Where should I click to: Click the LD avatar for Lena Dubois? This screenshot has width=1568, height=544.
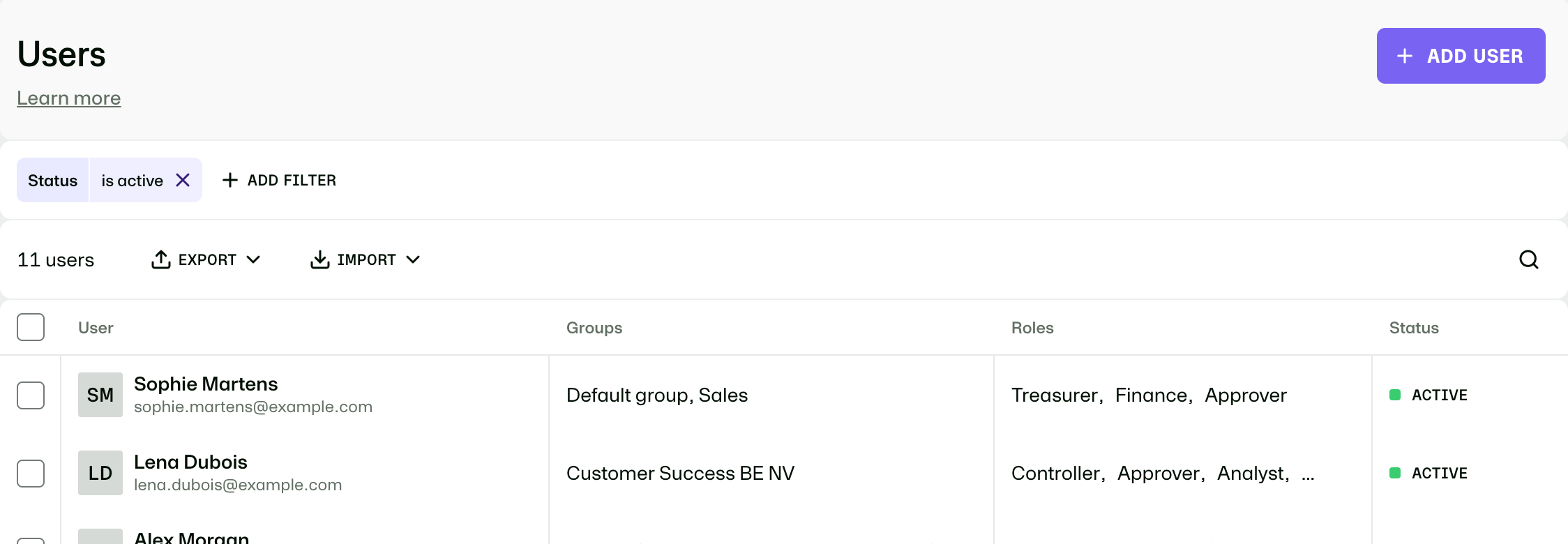pos(100,473)
